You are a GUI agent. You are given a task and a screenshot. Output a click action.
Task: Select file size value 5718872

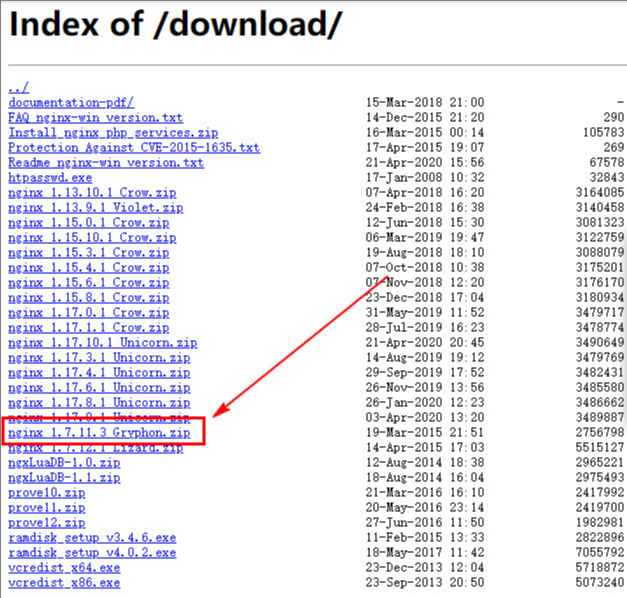coord(600,568)
